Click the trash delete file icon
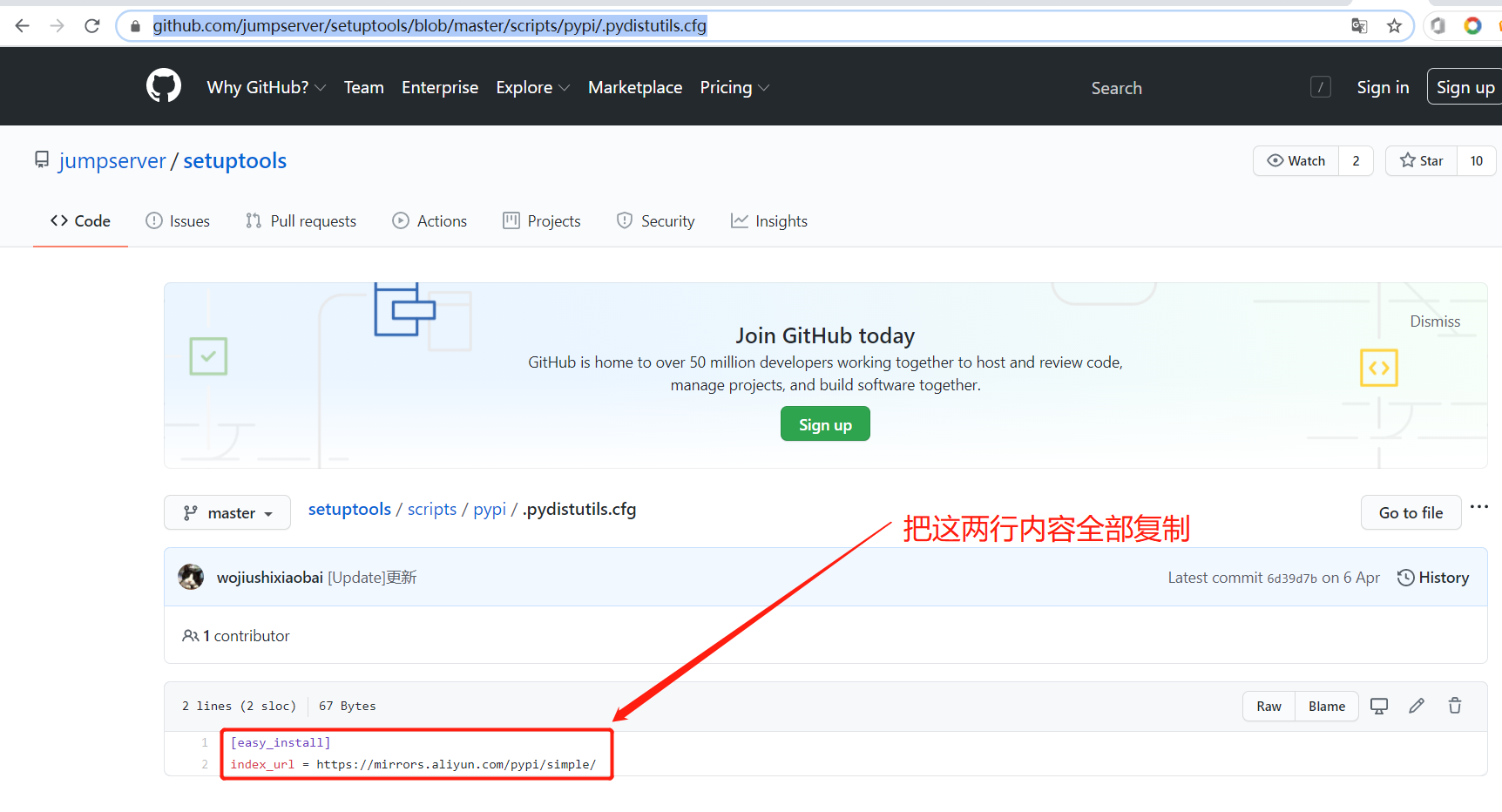The image size is (1502, 812). (1455, 706)
